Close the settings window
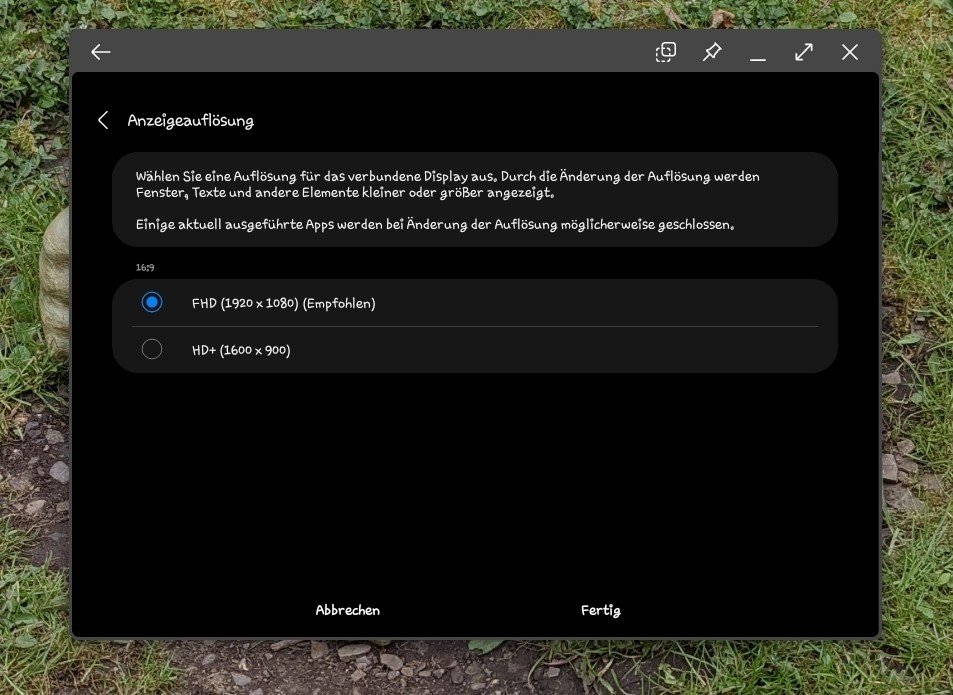 (850, 52)
